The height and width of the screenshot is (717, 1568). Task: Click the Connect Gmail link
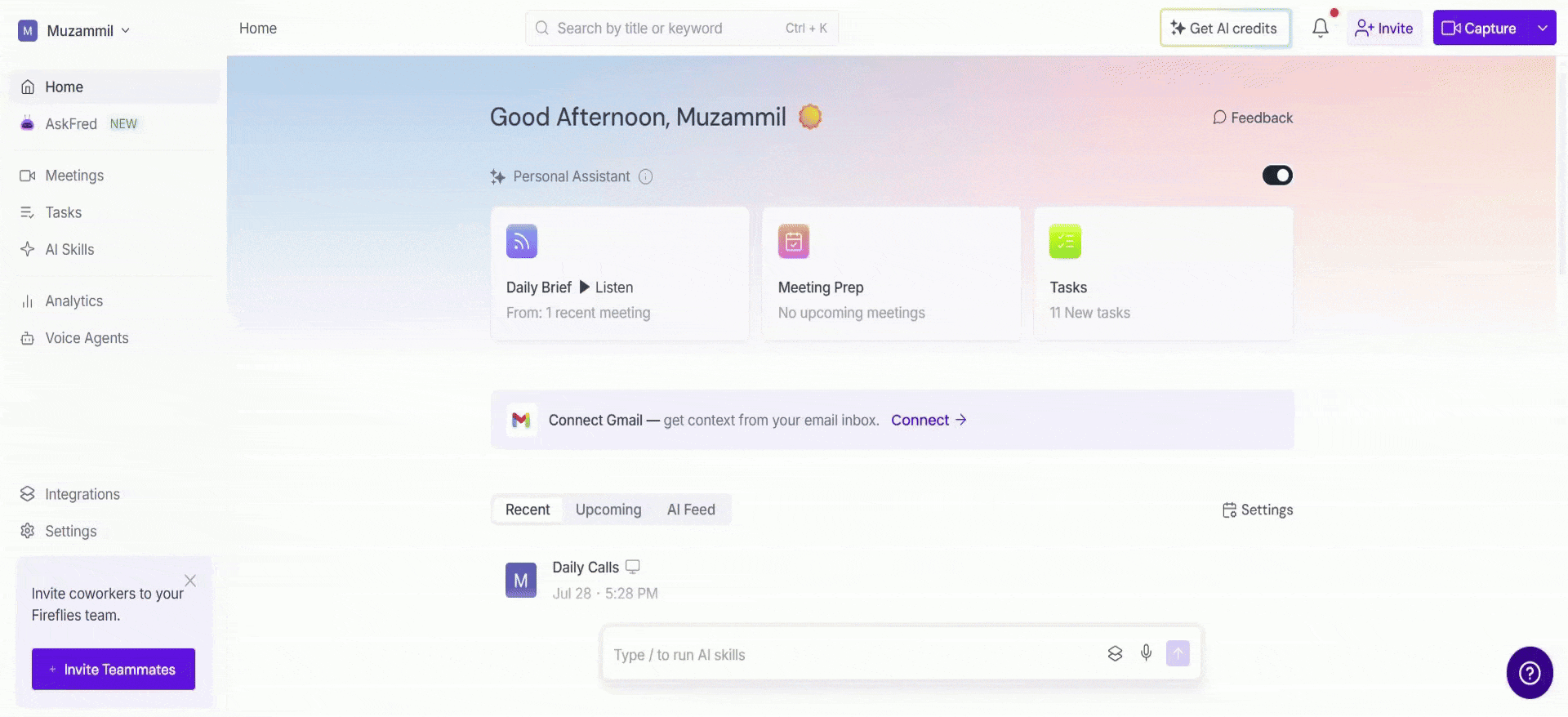[929, 420]
